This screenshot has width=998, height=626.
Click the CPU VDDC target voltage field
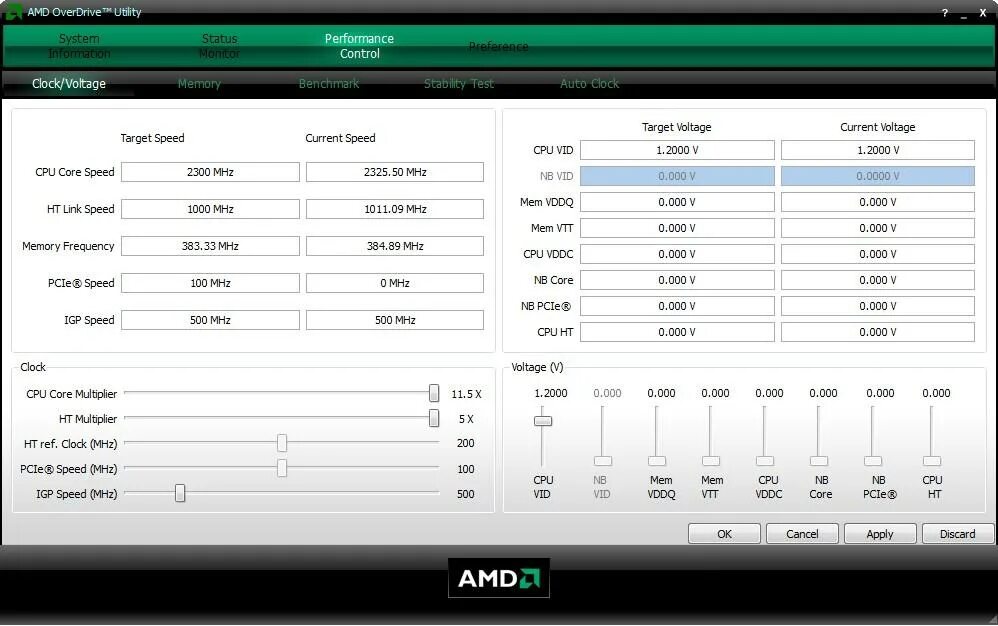[x=677, y=254]
